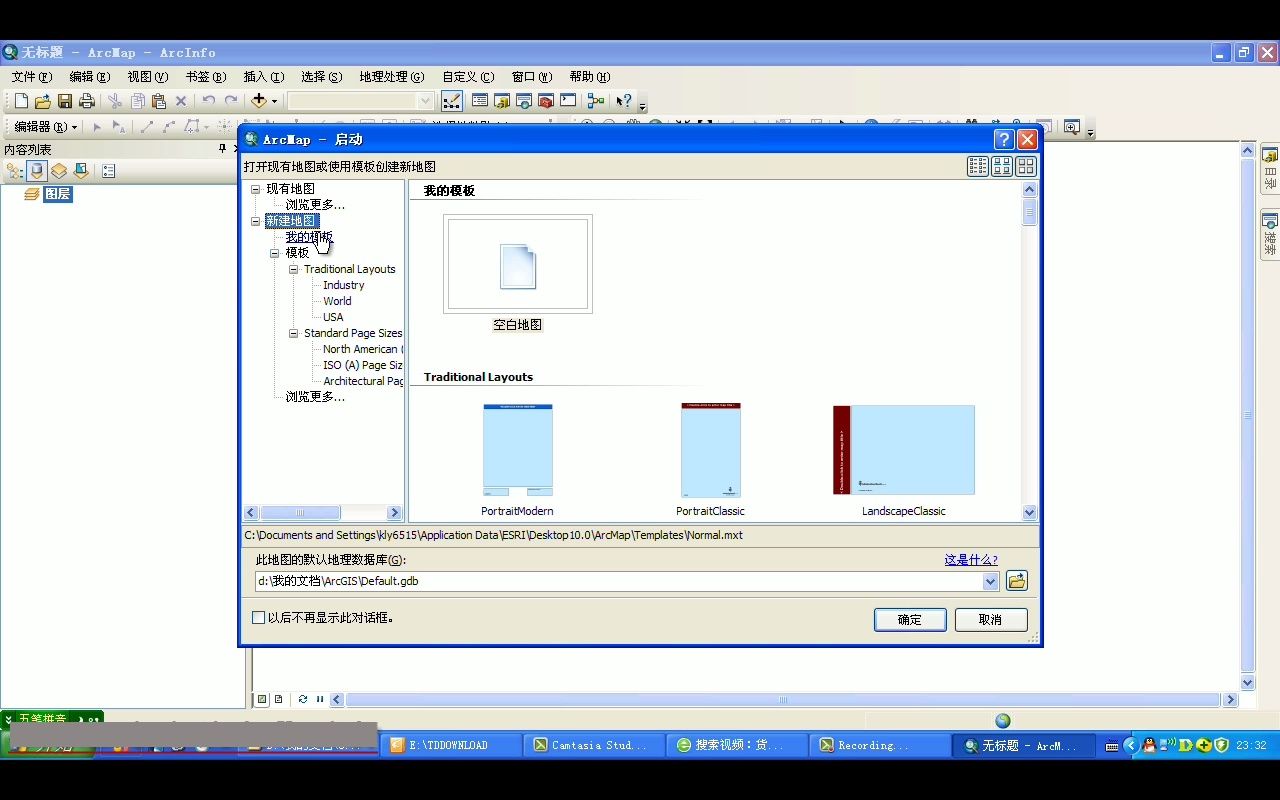This screenshot has height=800, width=1280.
Task: Select the Industry tree item
Action: click(344, 285)
